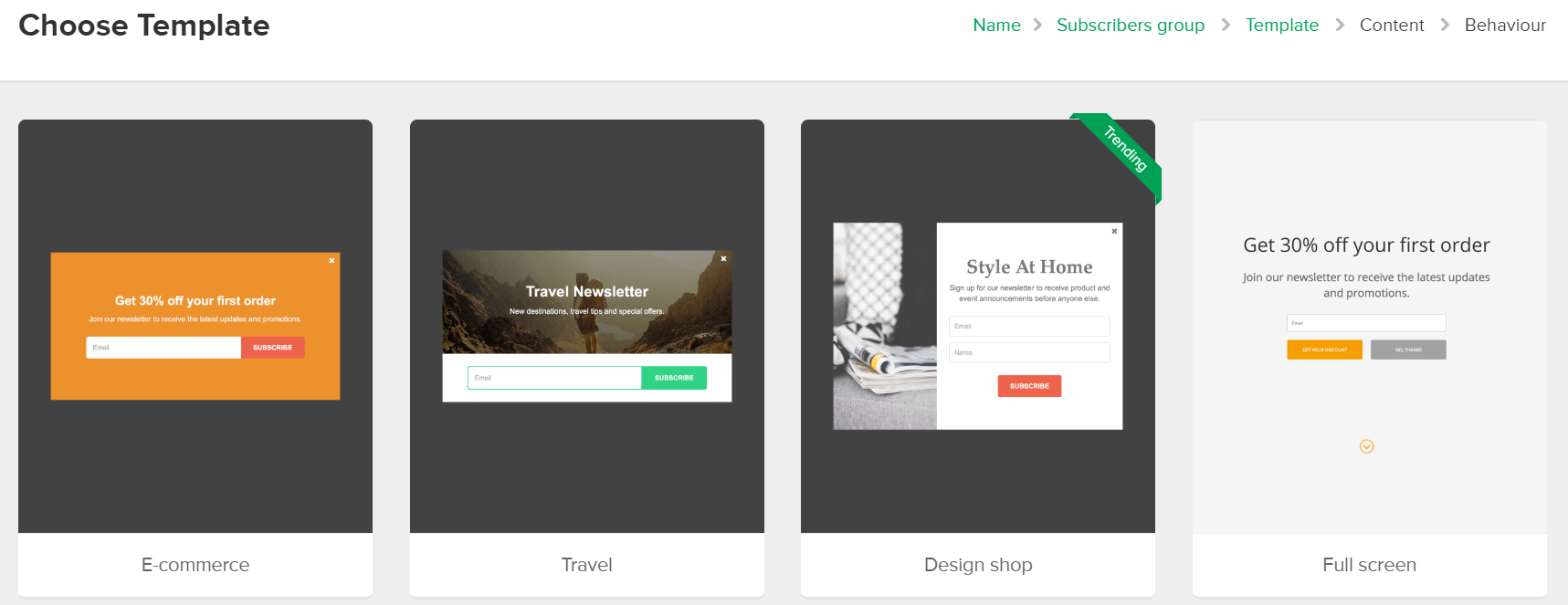The width and height of the screenshot is (1568, 605).
Task: Choose the E-commerce template preview
Action: 195,326
